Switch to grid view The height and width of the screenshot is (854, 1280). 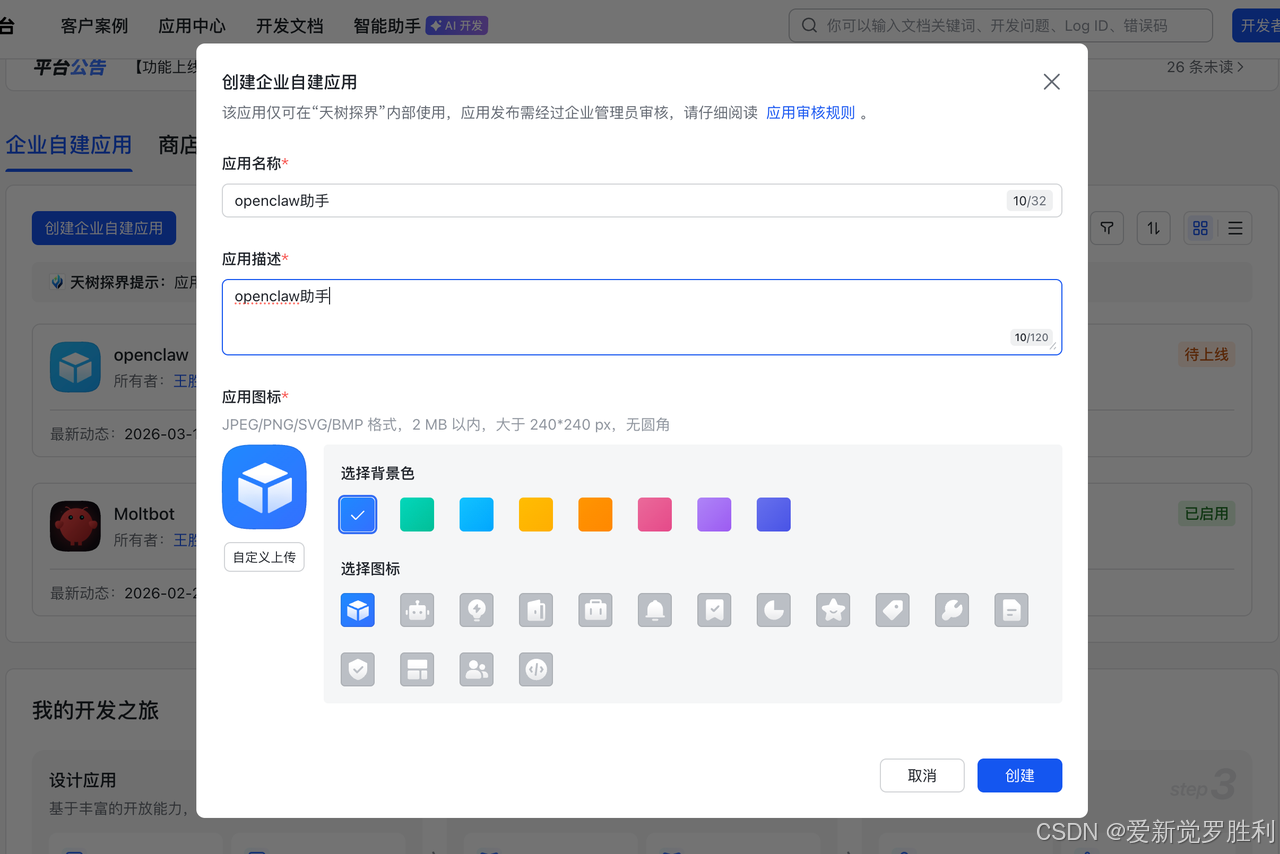(x=1201, y=228)
